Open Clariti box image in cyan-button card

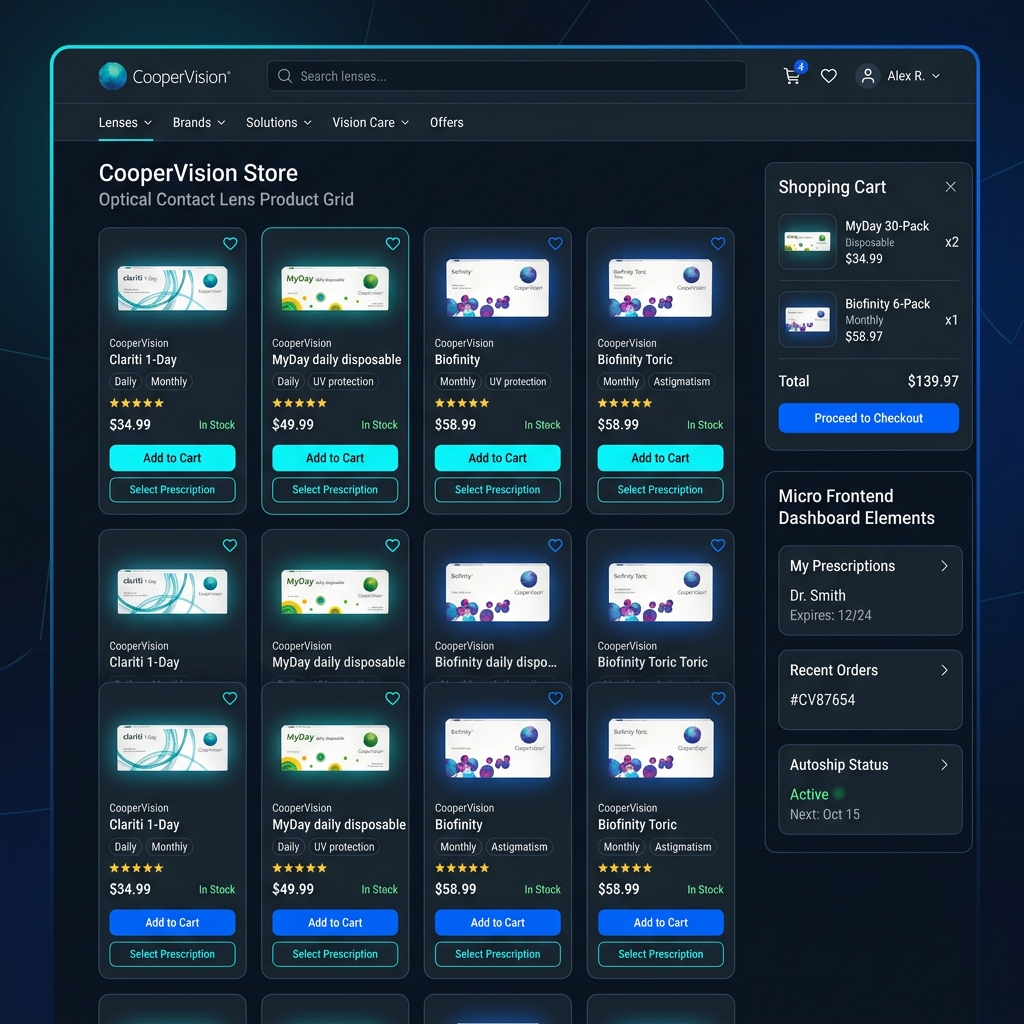(172, 288)
